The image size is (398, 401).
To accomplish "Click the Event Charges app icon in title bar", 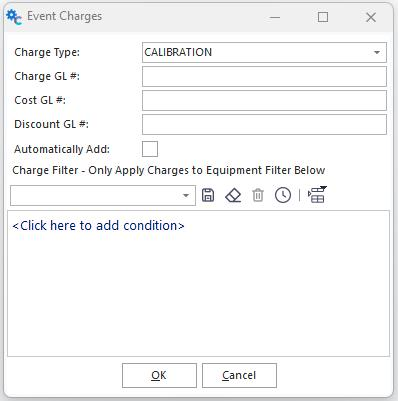I will pyautogui.click(x=14, y=17).
